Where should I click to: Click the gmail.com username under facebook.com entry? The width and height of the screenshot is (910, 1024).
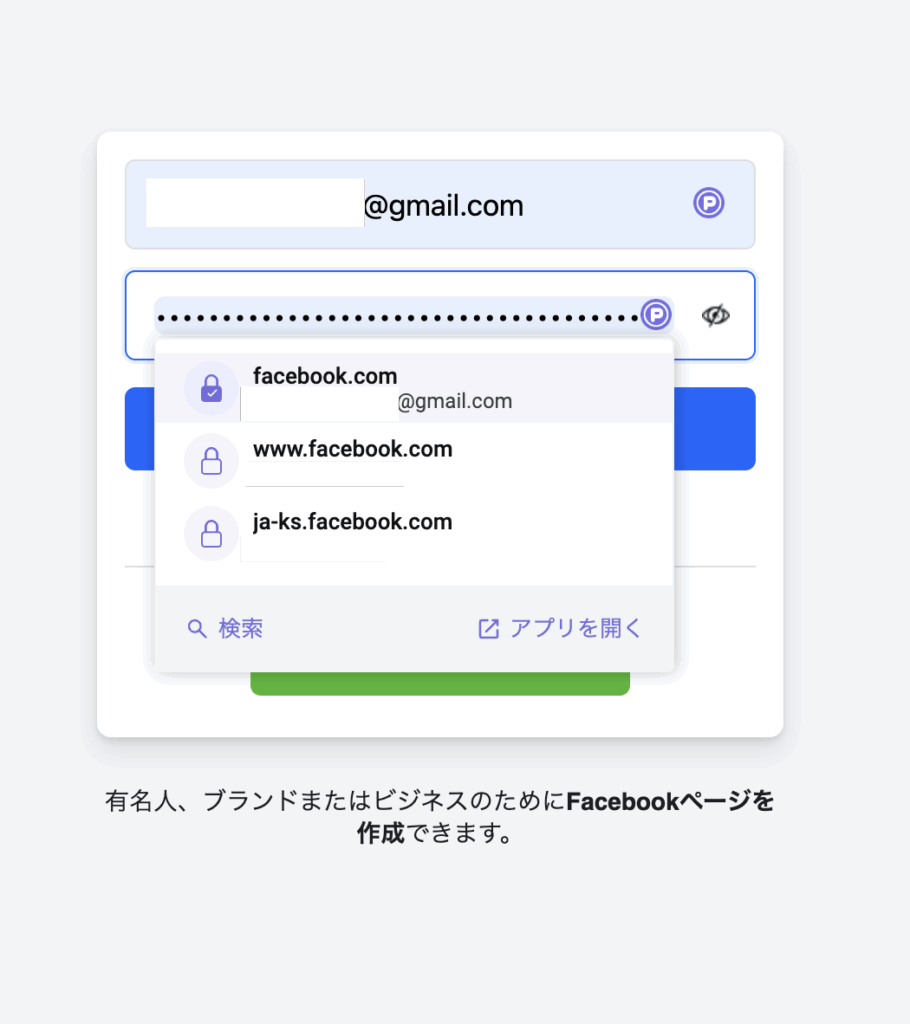(376, 401)
